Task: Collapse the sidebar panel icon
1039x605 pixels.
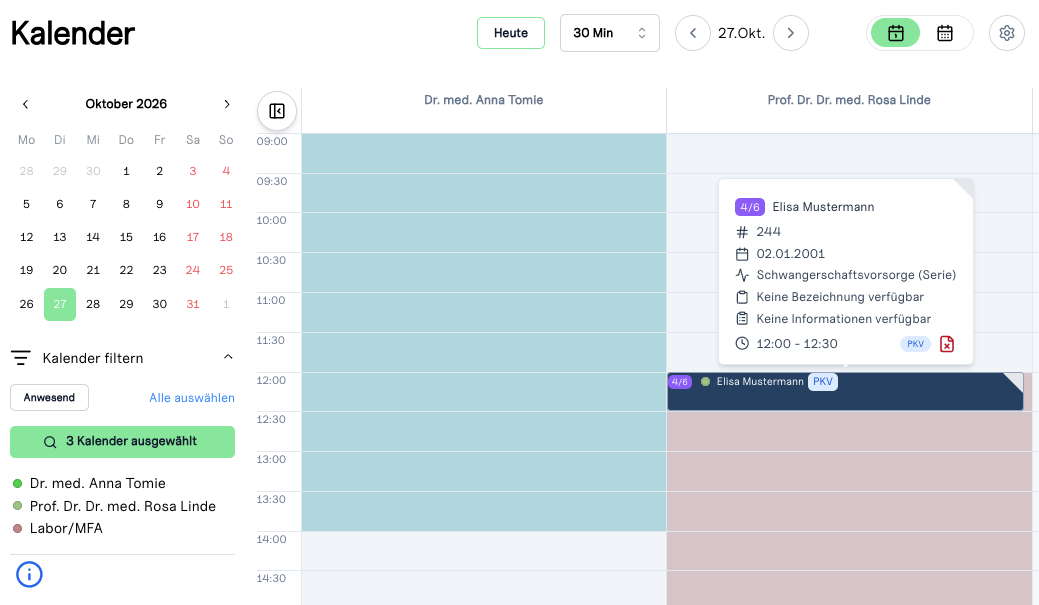Action: pyautogui.click(x=277, y=111)
